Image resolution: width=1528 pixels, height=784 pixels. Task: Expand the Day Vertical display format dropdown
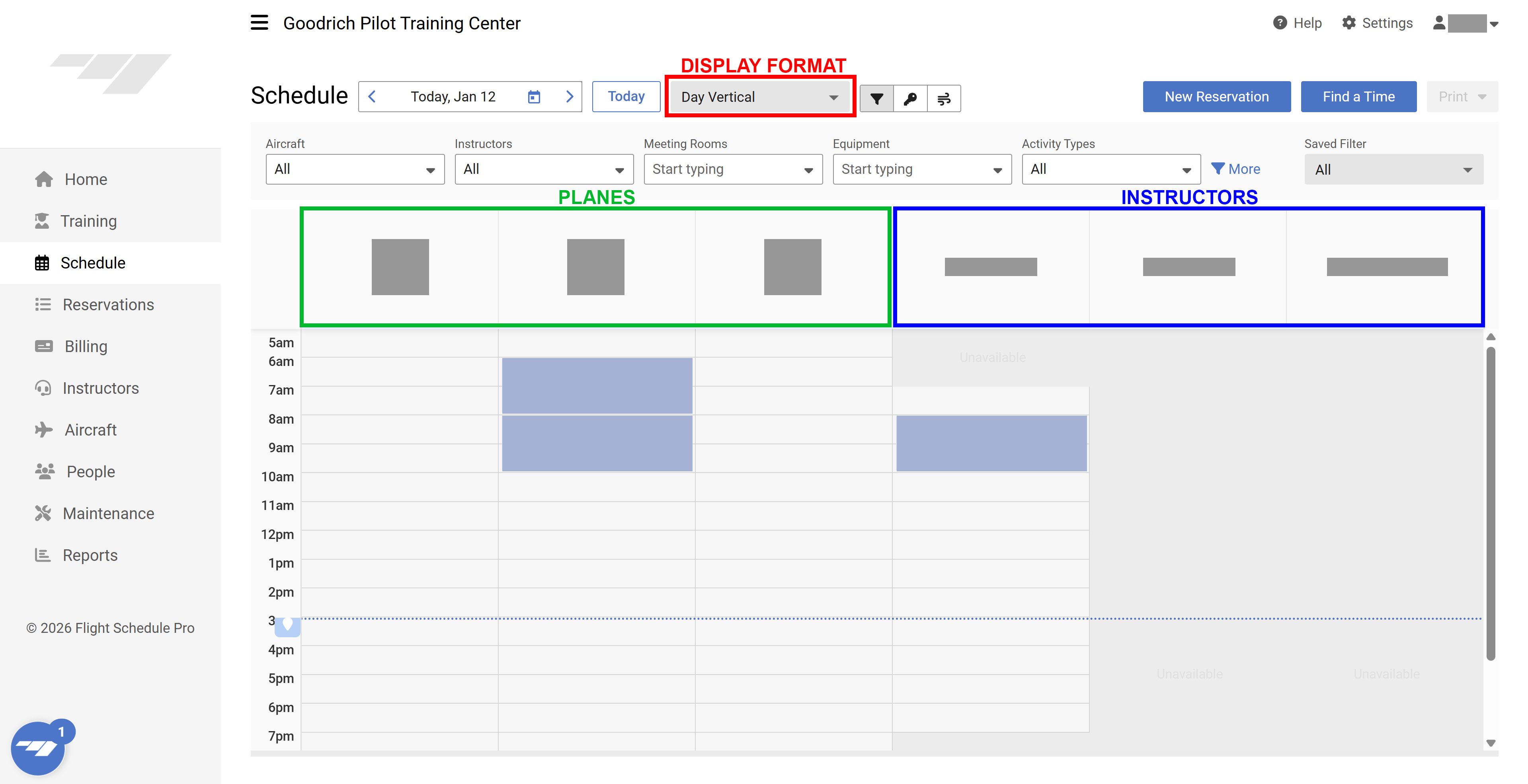(760, 97)
